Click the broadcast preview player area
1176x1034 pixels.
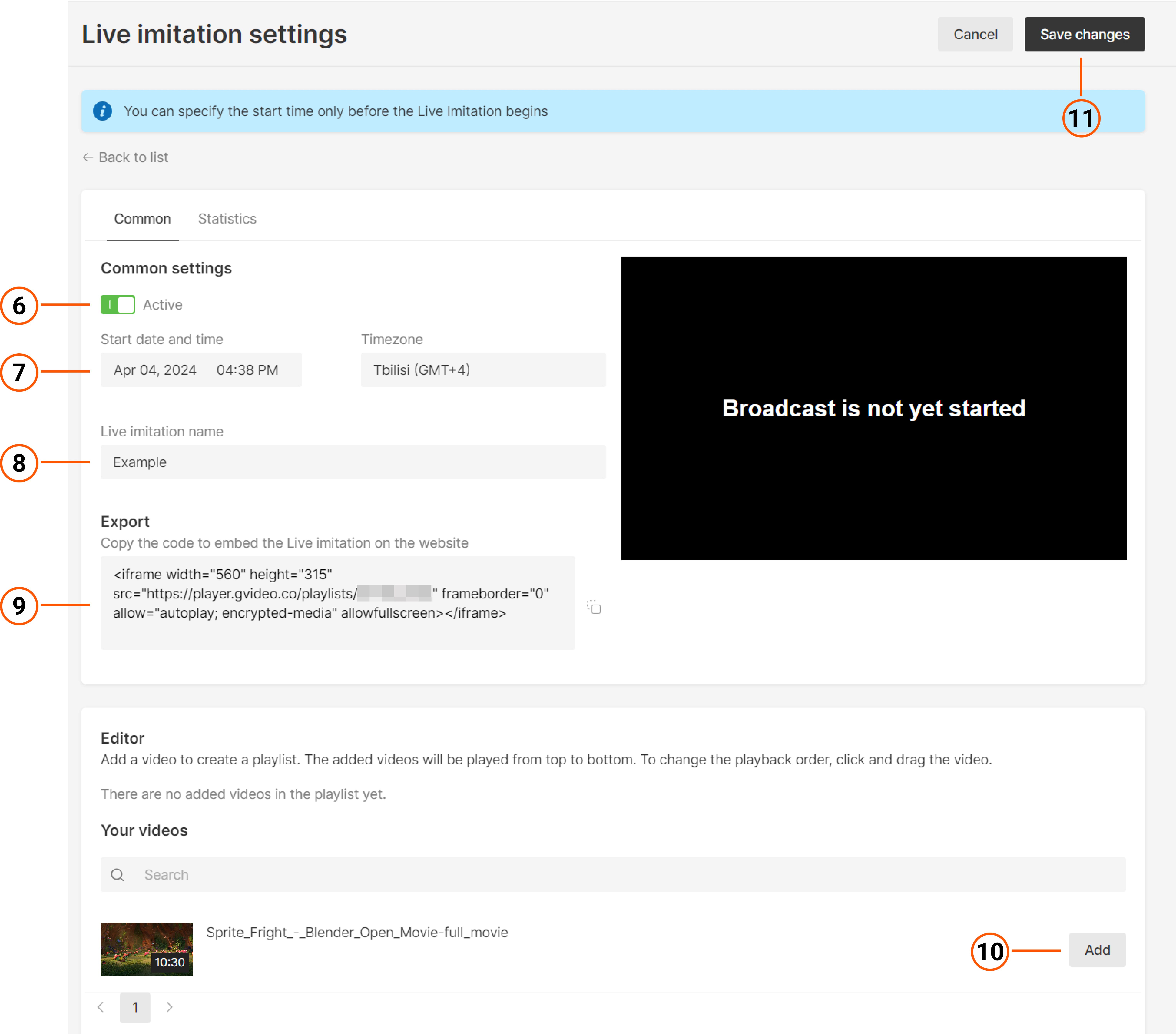[873, 408]
